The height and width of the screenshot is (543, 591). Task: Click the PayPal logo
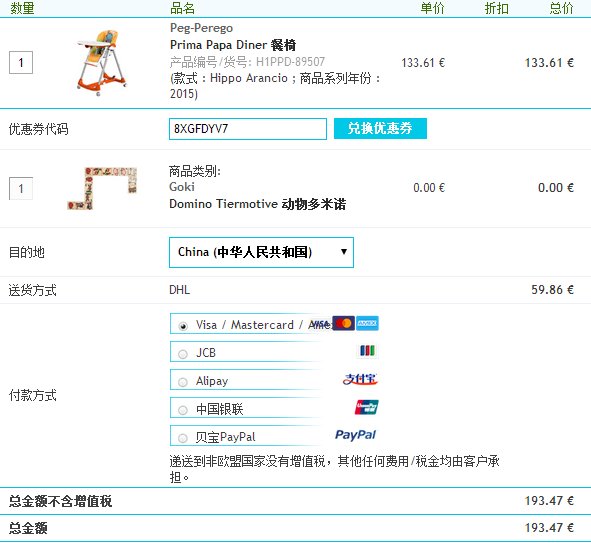click(355, 435)
